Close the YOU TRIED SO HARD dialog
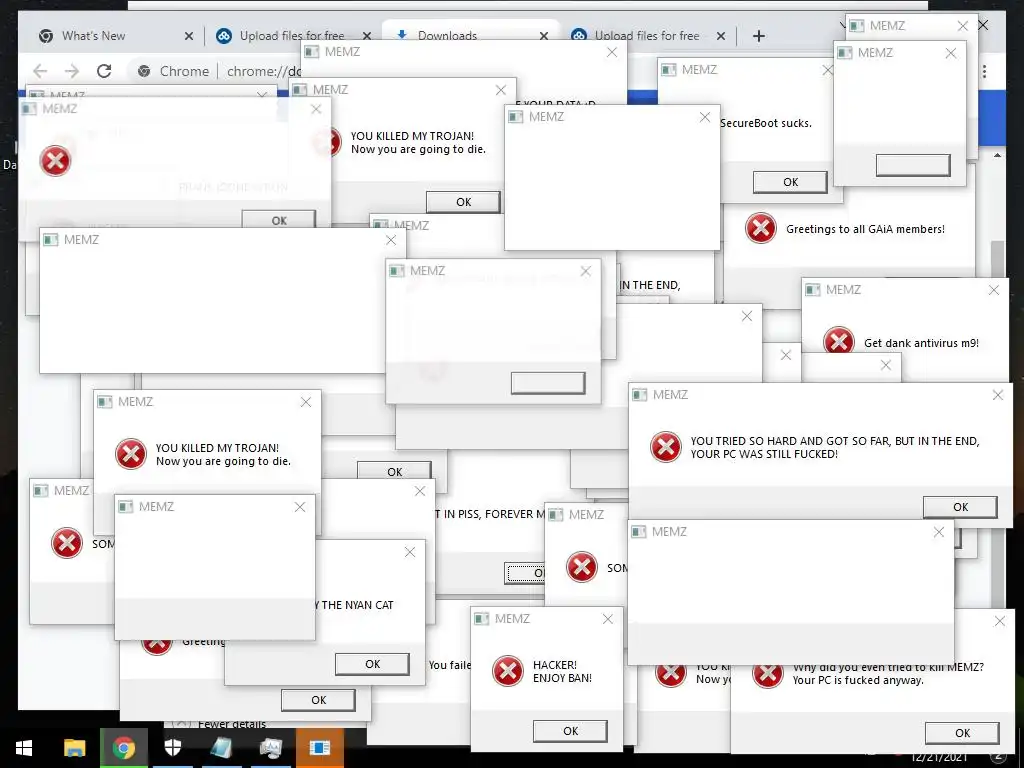 pyautogui.click(x=997, y=395)
